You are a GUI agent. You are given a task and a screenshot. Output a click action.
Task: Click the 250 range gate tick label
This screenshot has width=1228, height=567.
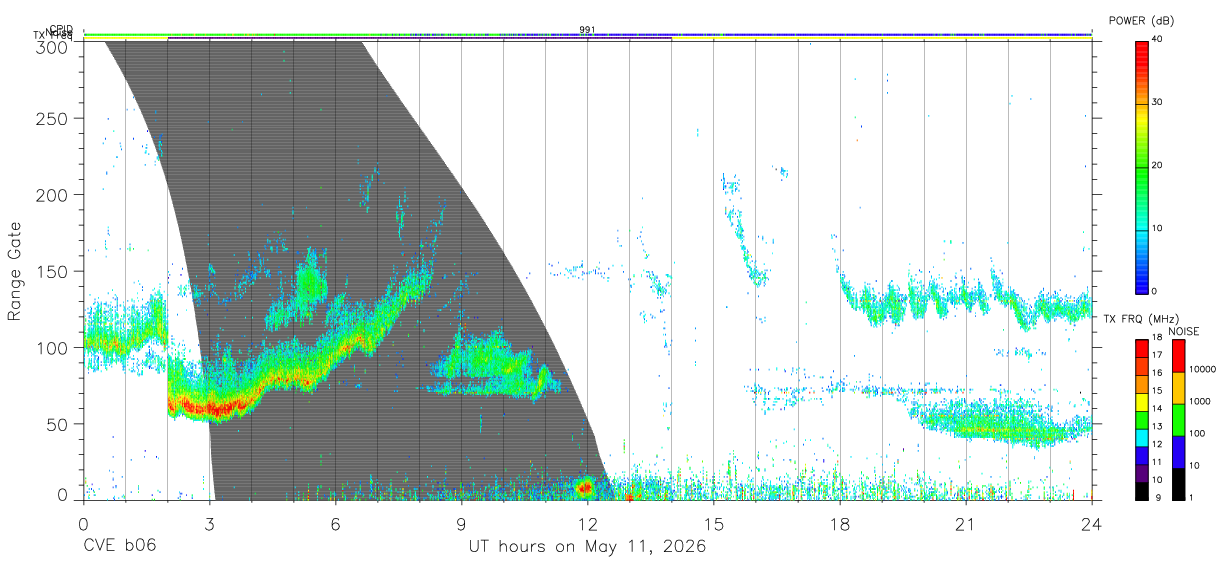54,118
